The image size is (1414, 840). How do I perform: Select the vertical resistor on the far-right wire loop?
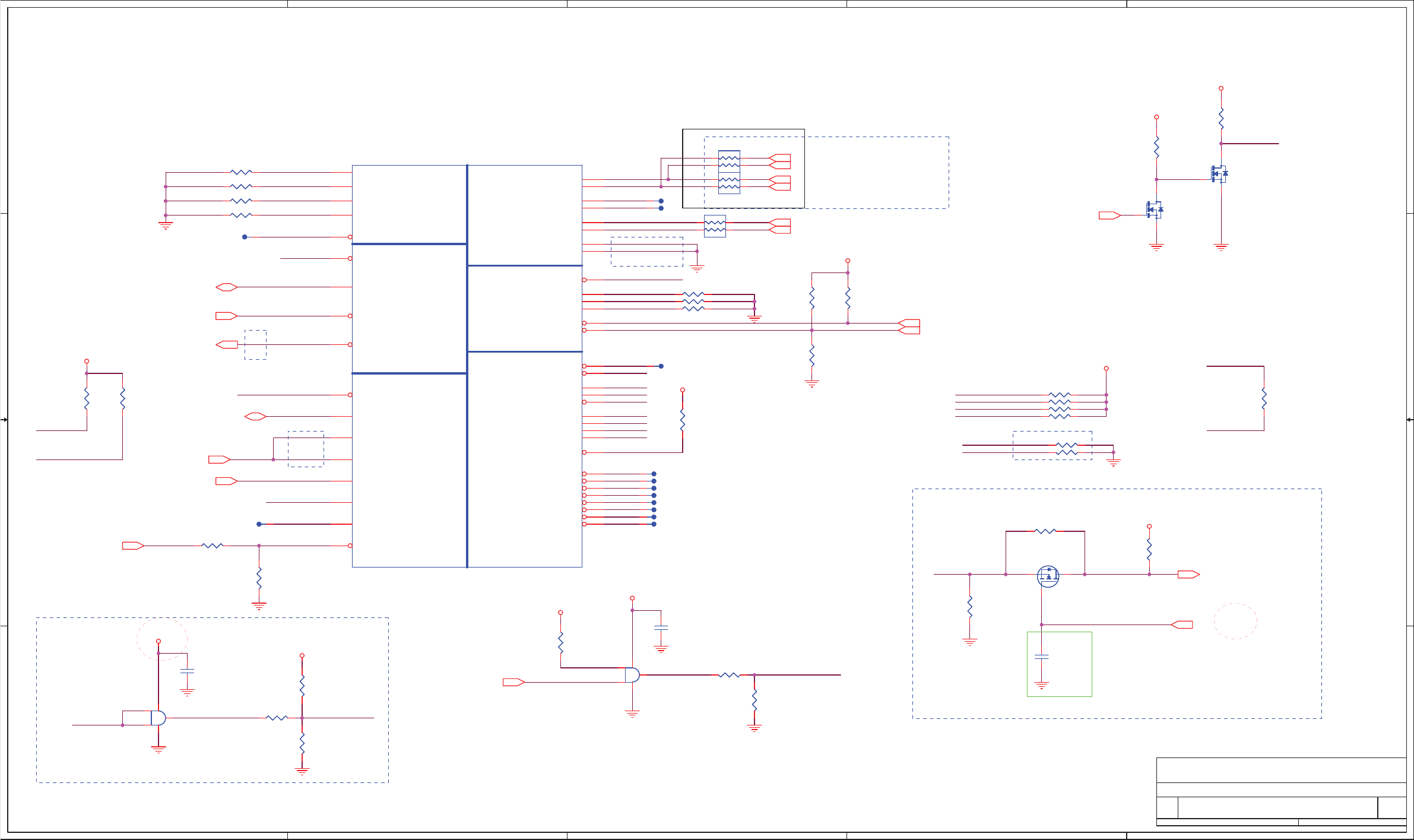[x=1264, y=398]
